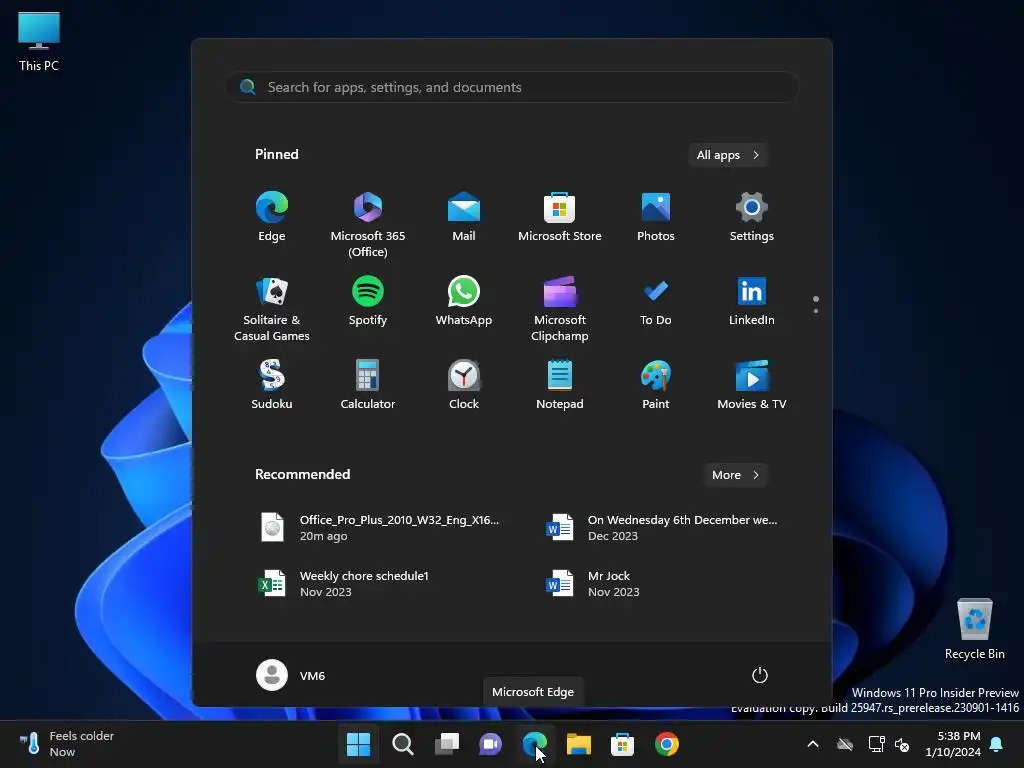Open LinkedIn app
Viewport: 1024px width, 768px height.
coord(752,302)
